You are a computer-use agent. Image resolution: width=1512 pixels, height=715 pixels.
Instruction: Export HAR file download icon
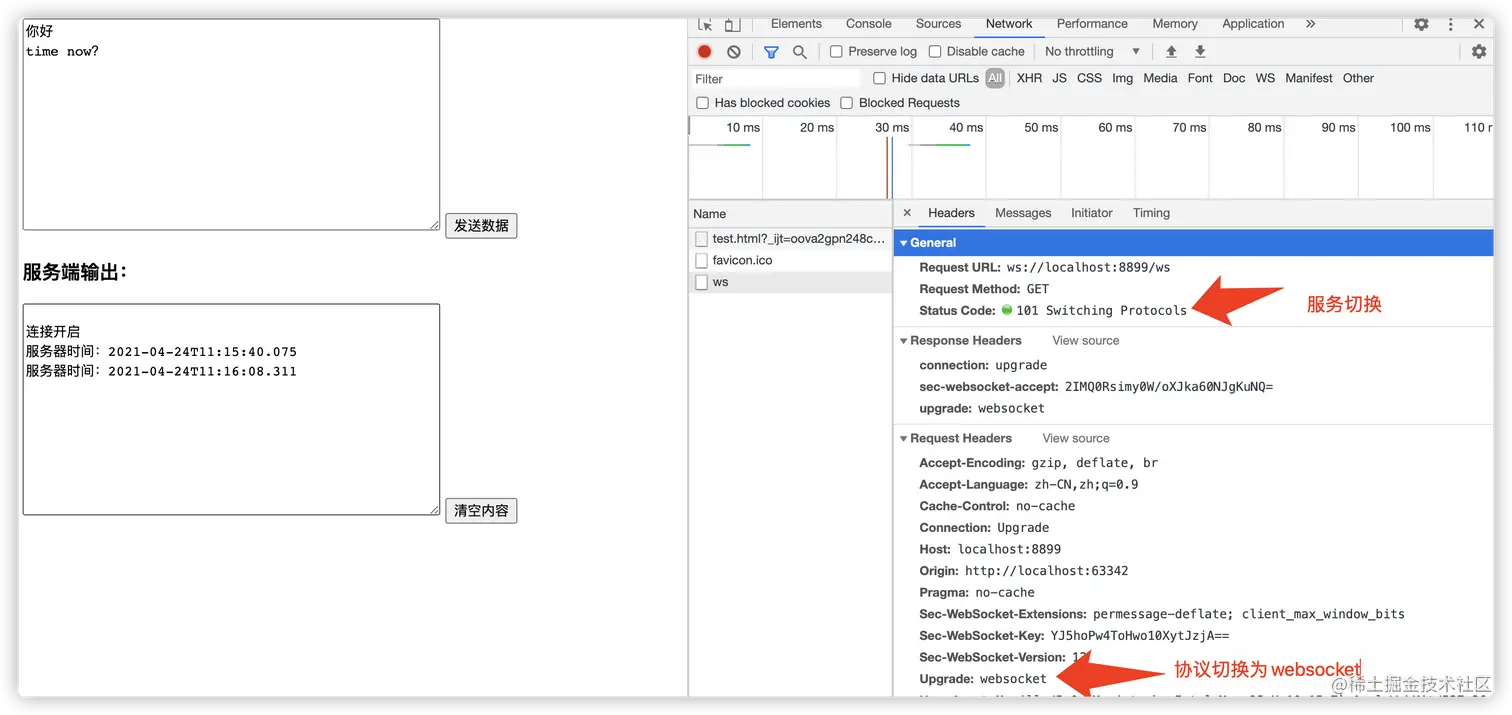click(1200, 52)
